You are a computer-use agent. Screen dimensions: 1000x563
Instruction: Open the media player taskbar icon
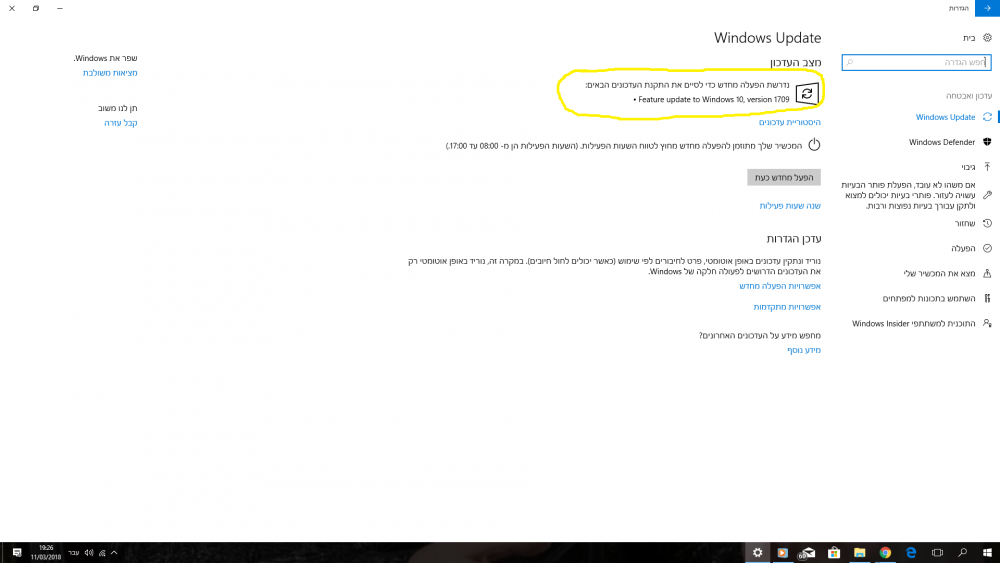(783, 553)
